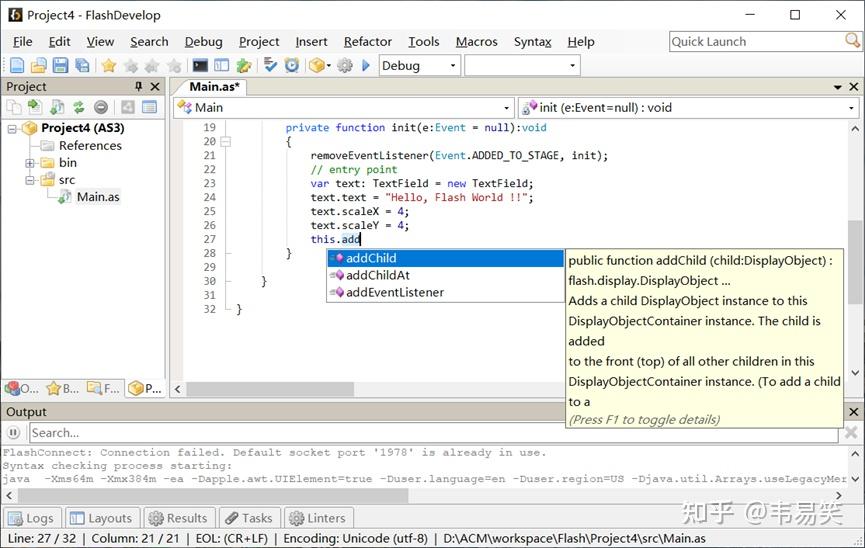Screen dimensions: 865x548
Task: Open the Refactor menu
Action: [x=367, y=41]
